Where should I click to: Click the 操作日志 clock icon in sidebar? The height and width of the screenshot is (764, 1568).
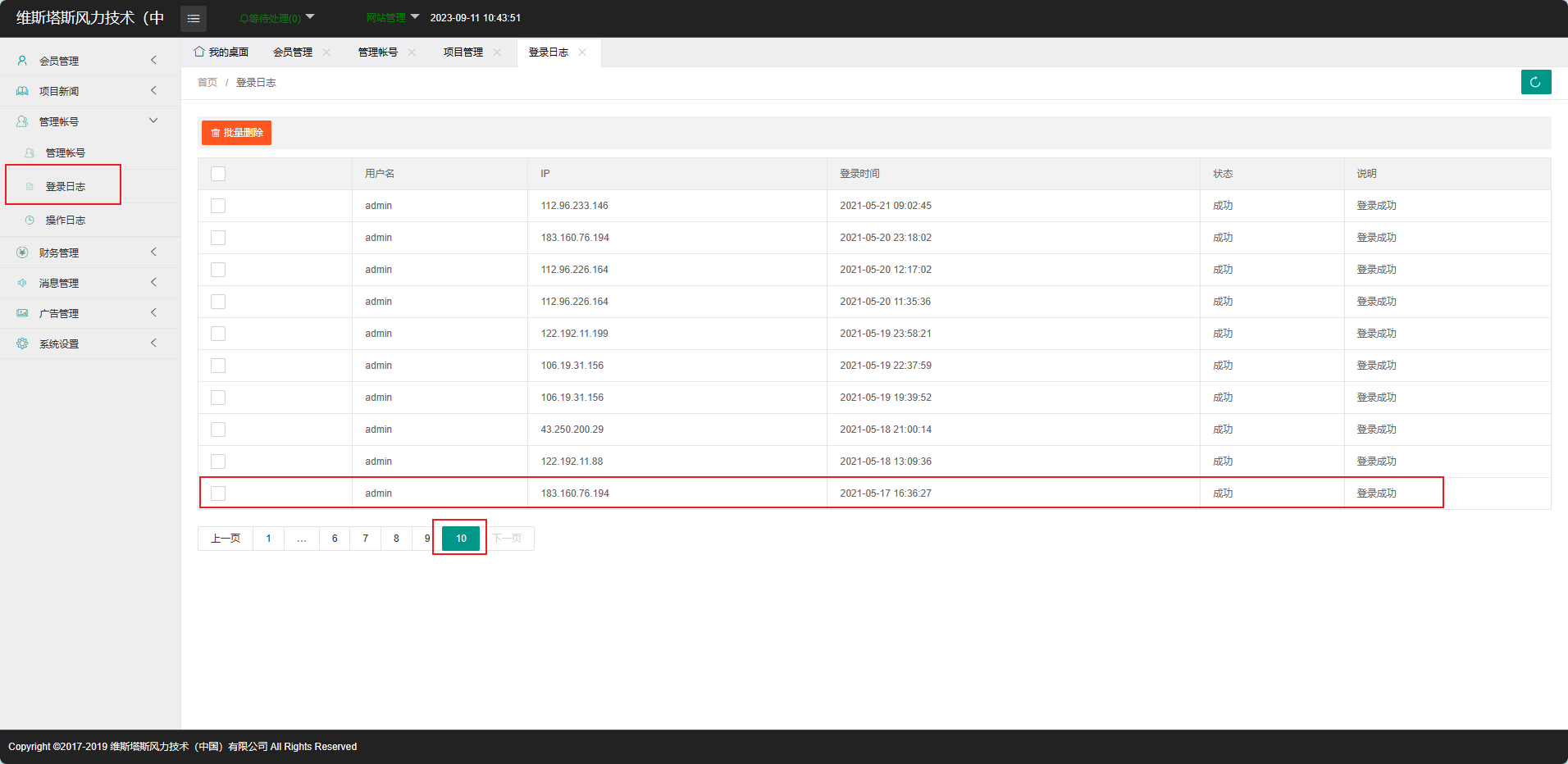[x=30, y=221]
